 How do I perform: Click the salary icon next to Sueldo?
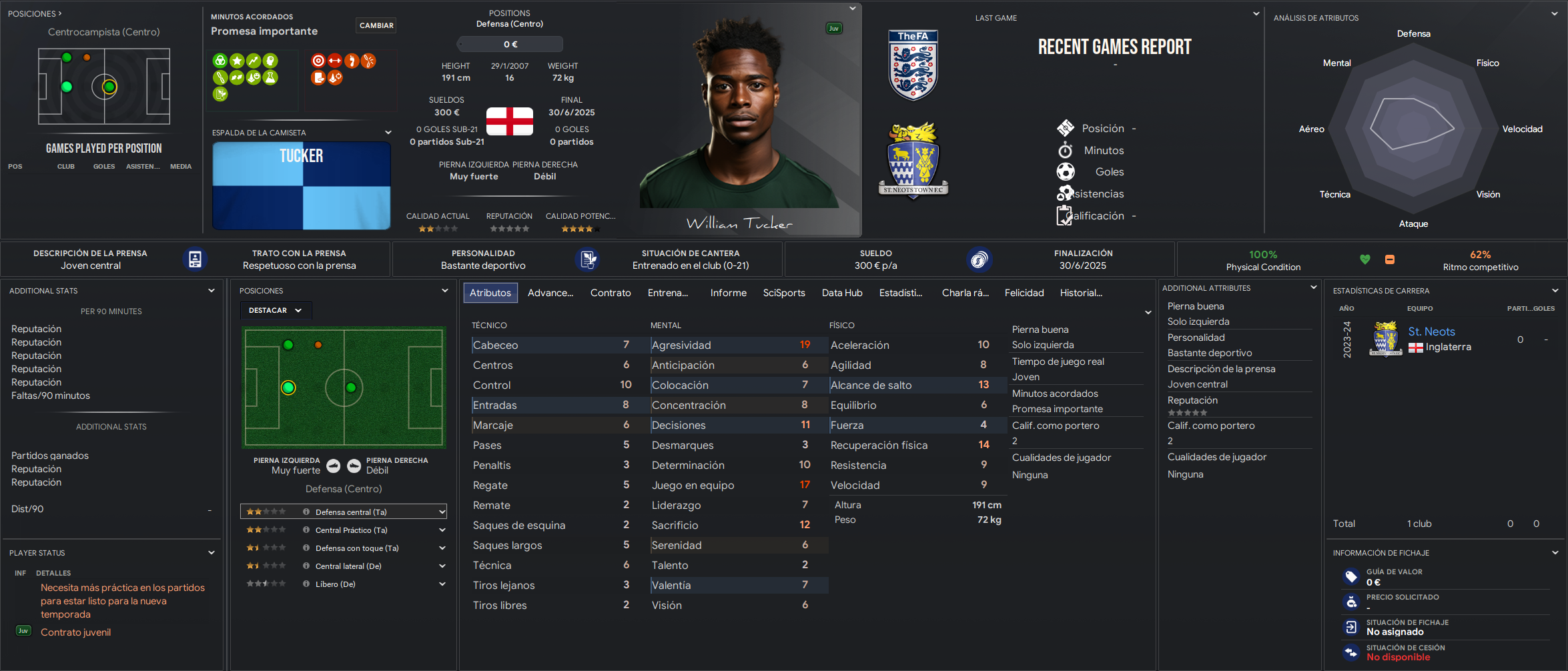tap(979, 259)
